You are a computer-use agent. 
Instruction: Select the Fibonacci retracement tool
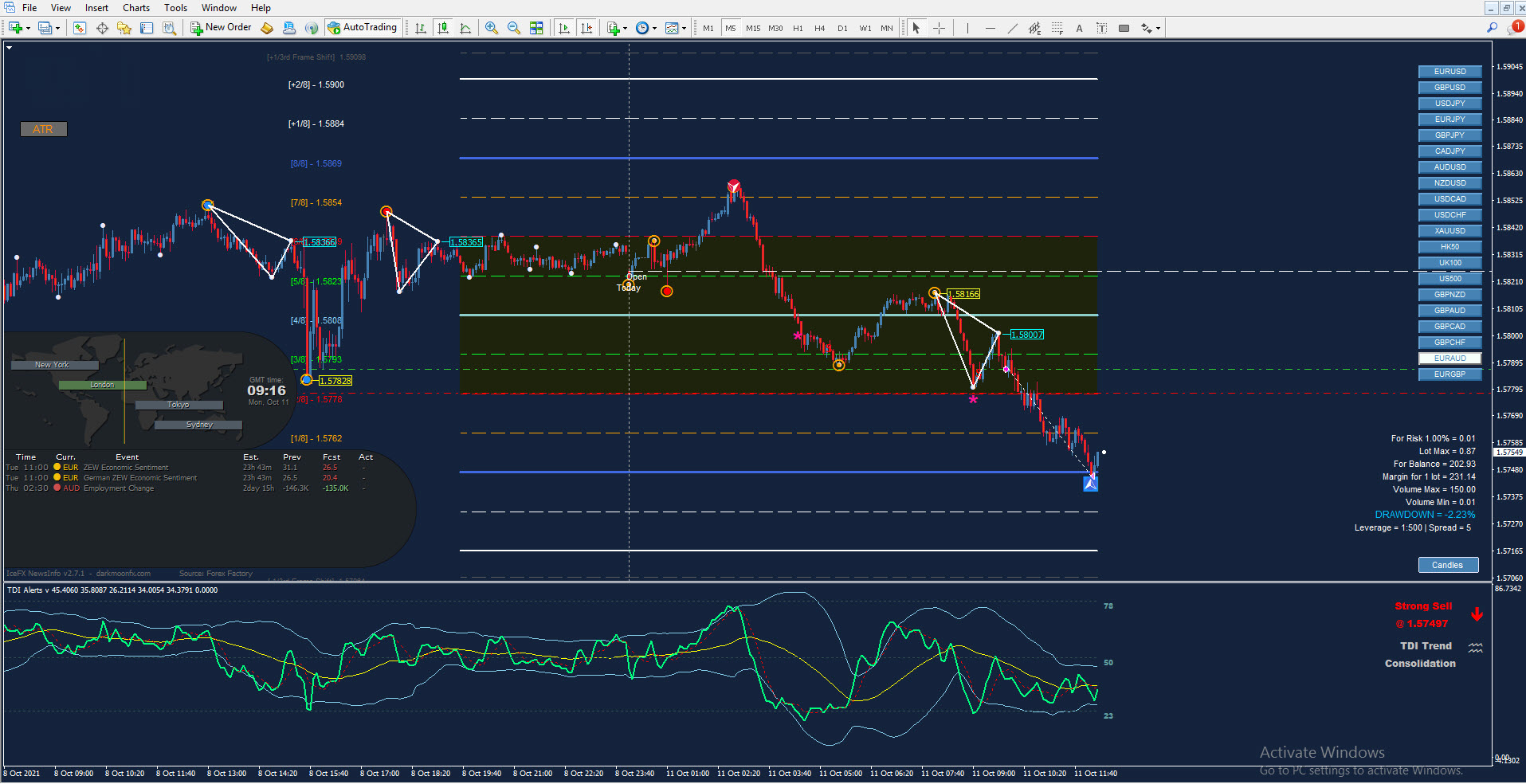tap(1057, 28)
